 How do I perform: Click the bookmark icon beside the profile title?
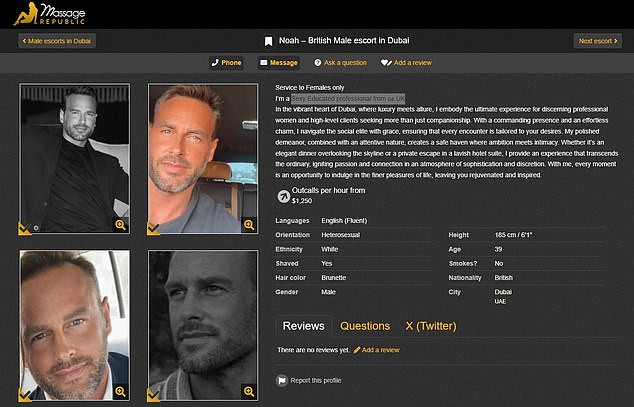pyautogui.click(x=268, y=41)
